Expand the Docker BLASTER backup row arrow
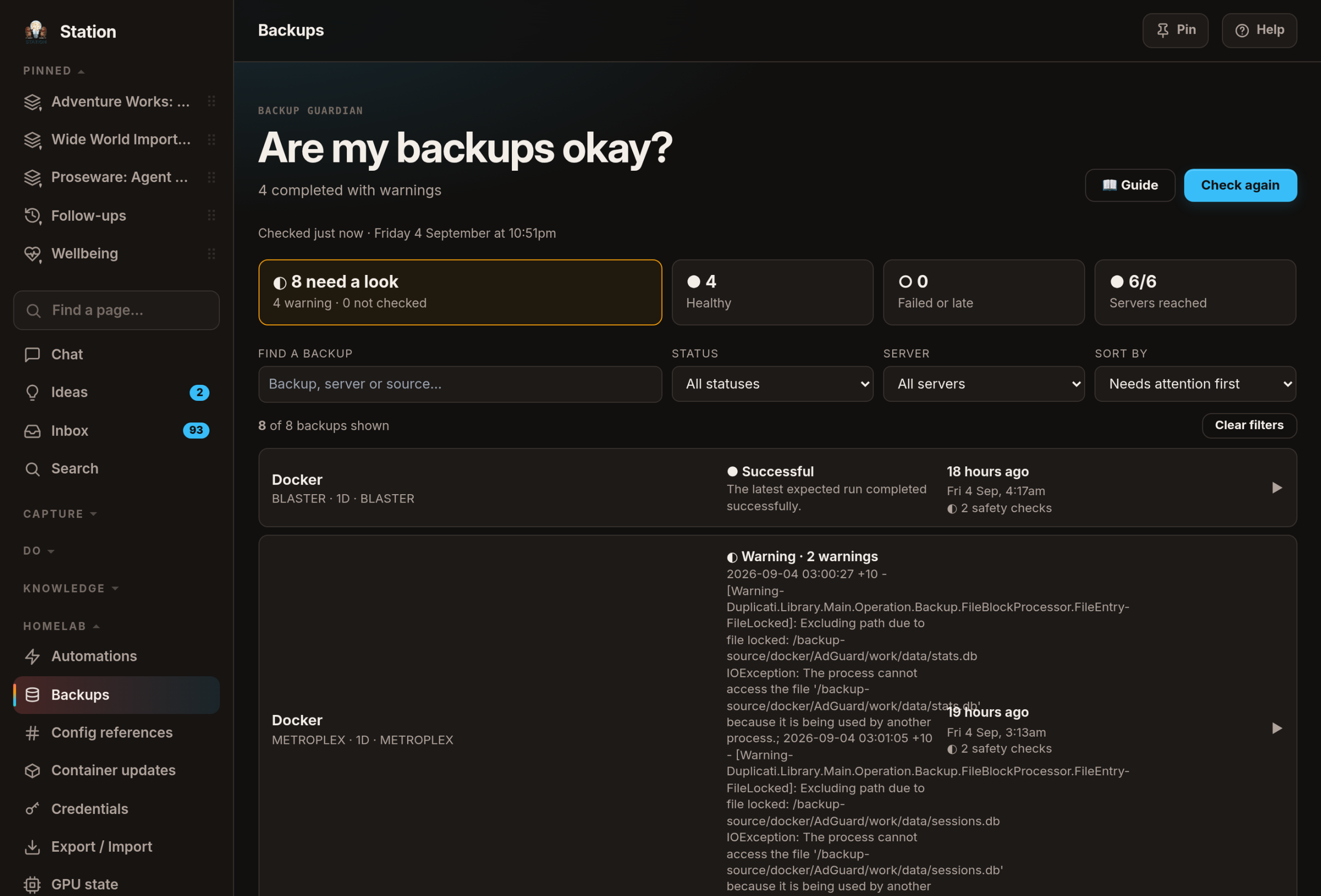The height and width of the screenshot is (896, 1321). click(1277, 488)
